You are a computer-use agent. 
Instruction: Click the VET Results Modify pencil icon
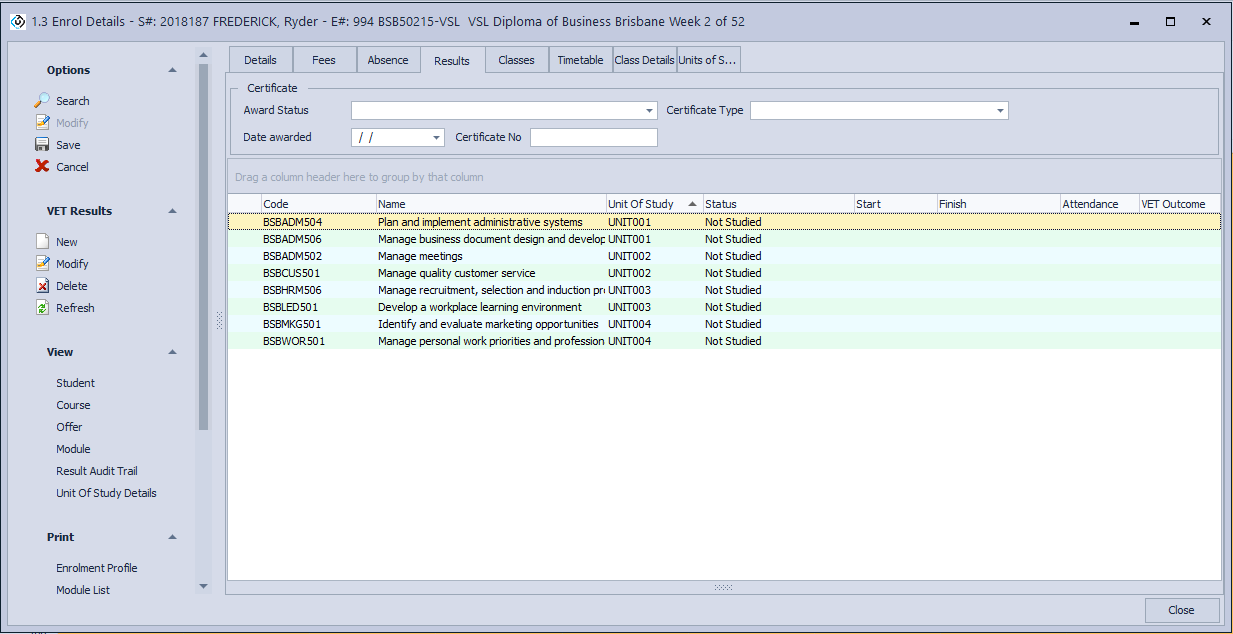click(x=42, y=264)
